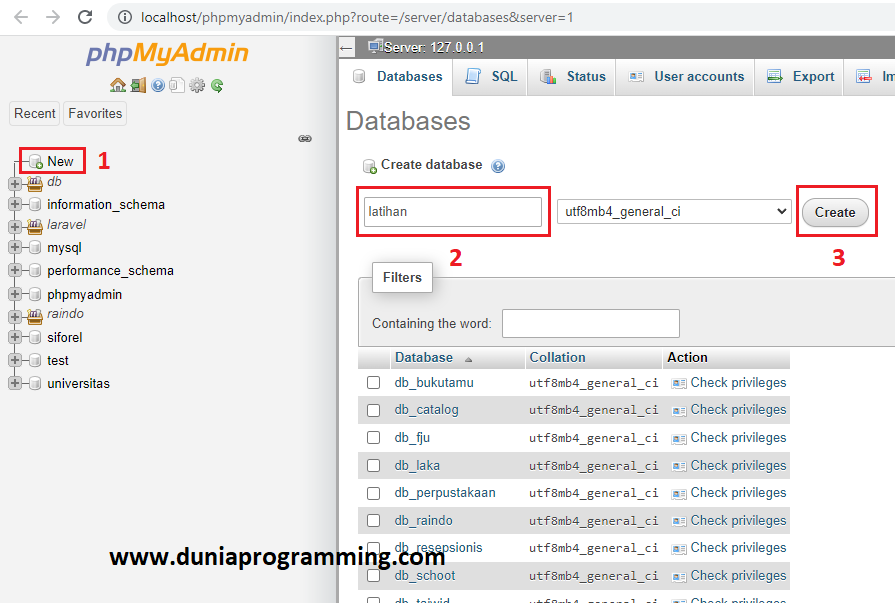Click browser reload button
Screen dimensions: 895x603
coord(85,17)
